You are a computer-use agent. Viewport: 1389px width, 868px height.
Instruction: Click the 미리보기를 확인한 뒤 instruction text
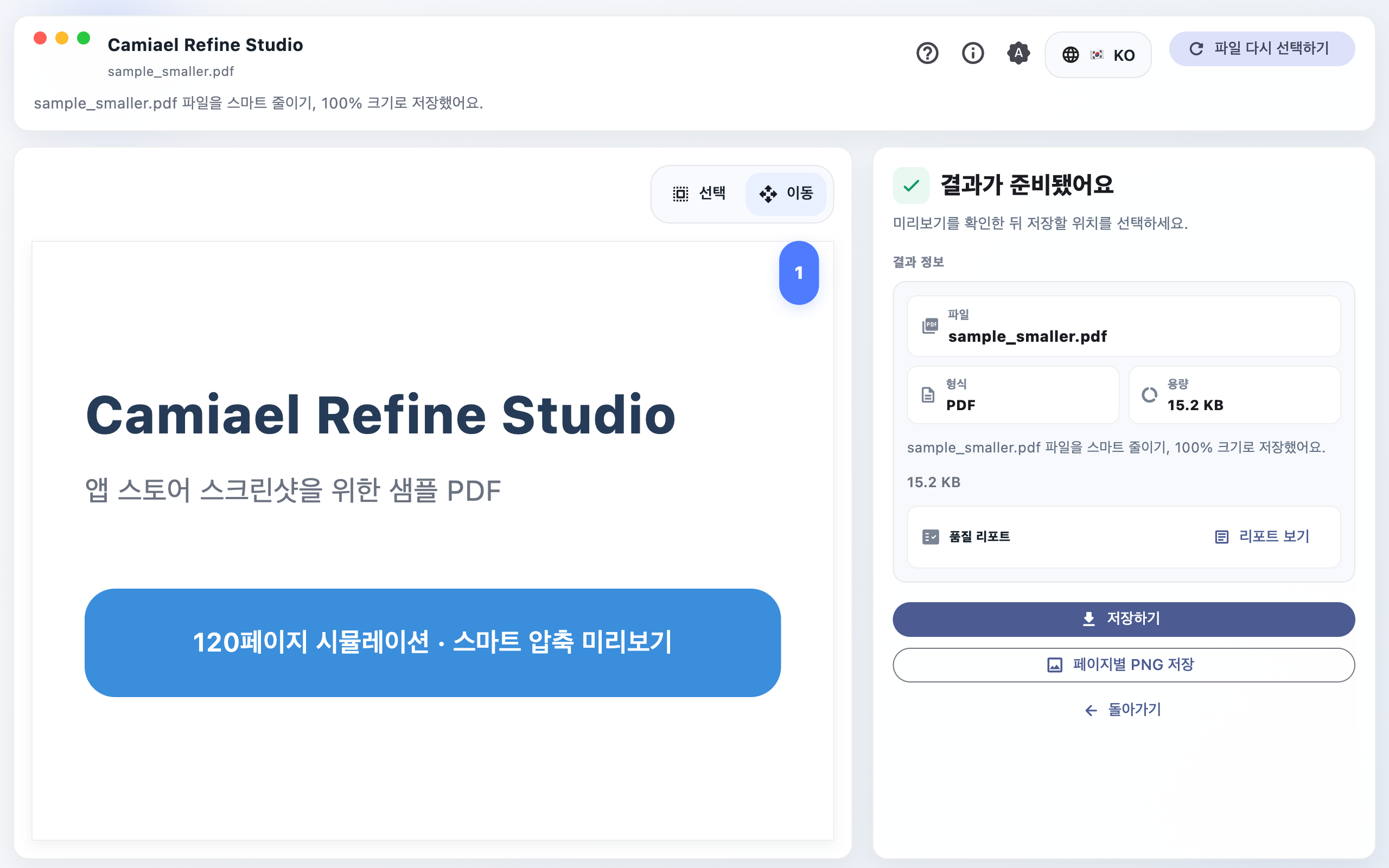point(1040,224)
